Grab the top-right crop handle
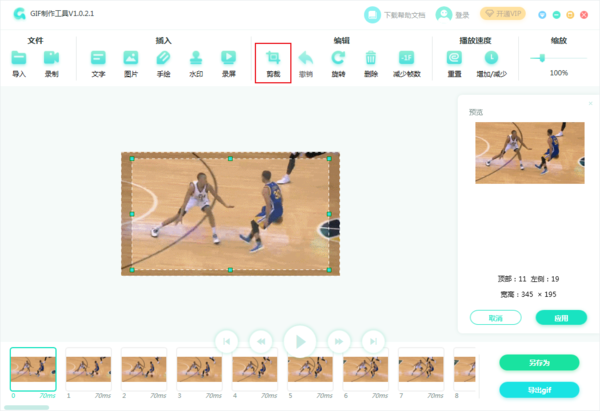This screenshot has height=411, width=600. coord(329,158)
